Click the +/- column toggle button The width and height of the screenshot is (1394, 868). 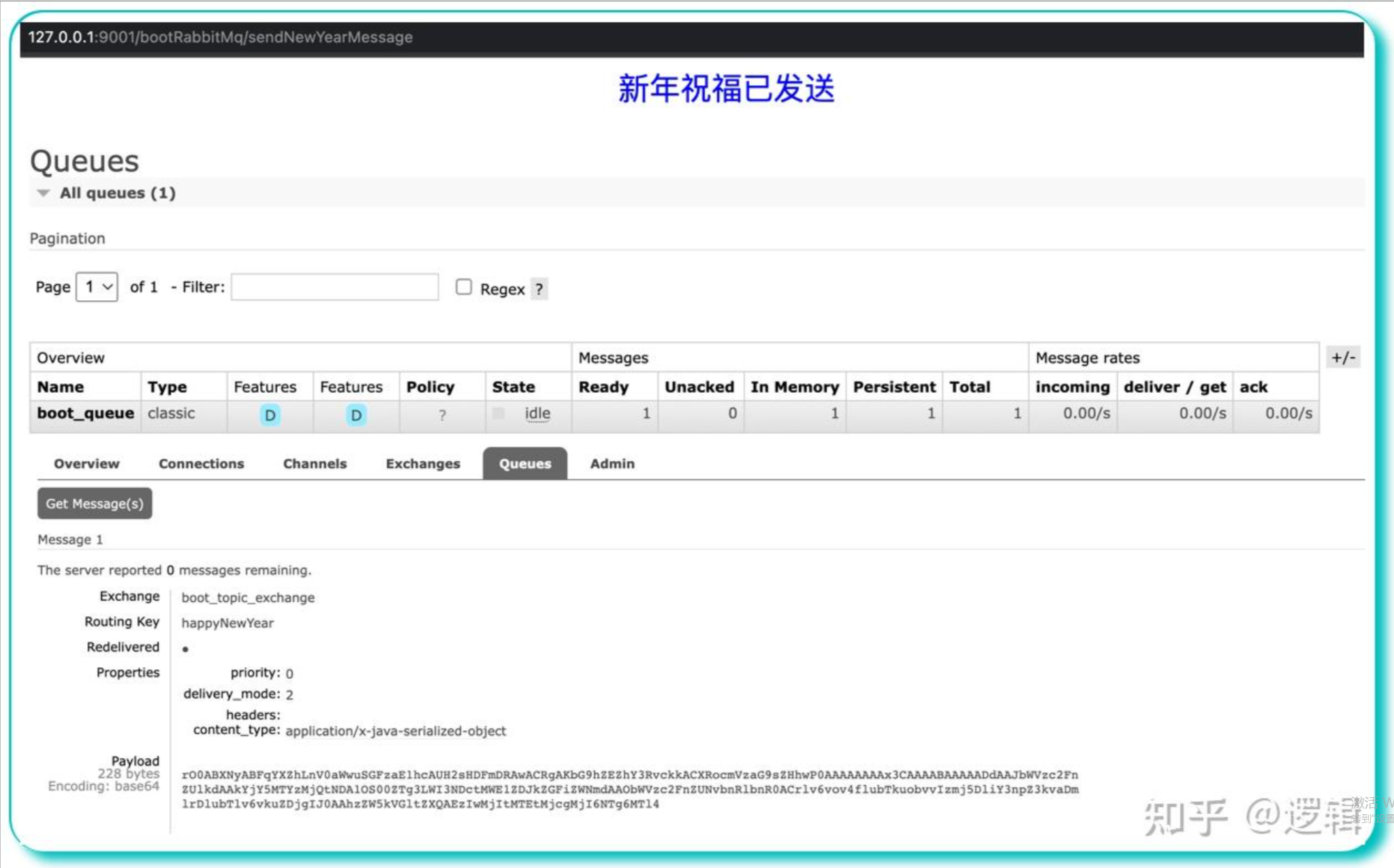(1343, 357)
